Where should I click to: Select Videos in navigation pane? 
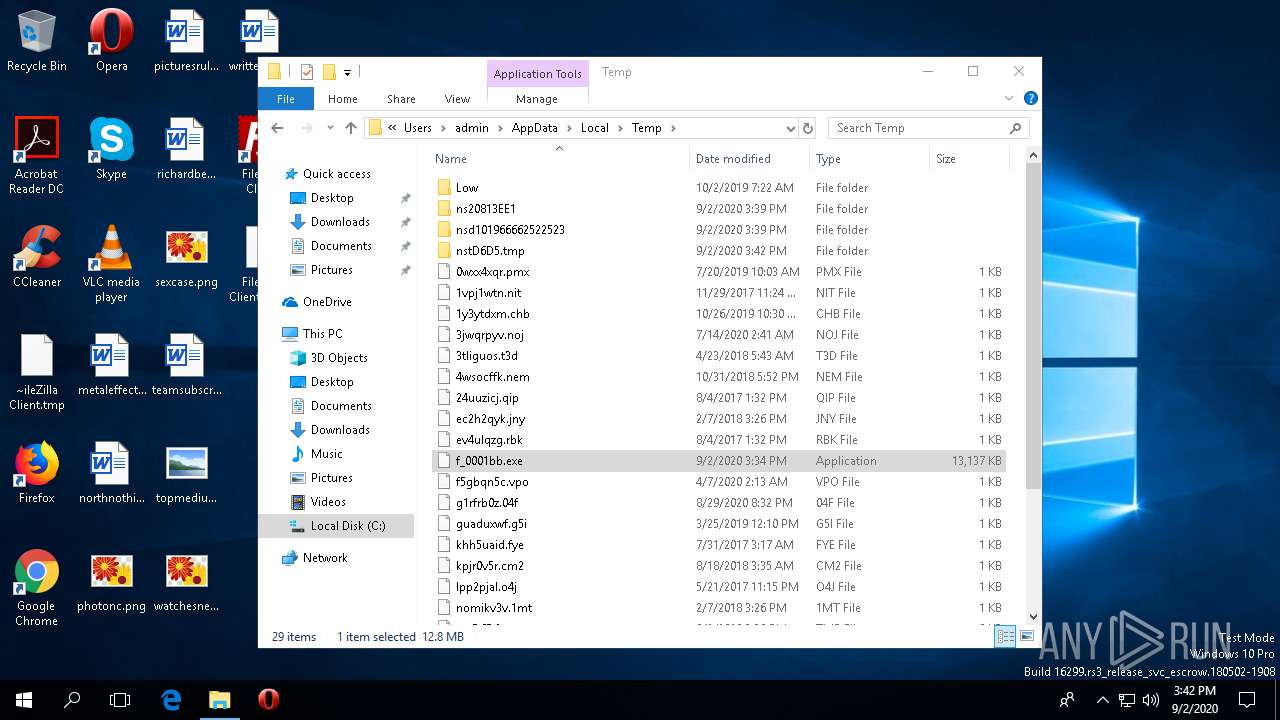[328, 501]
